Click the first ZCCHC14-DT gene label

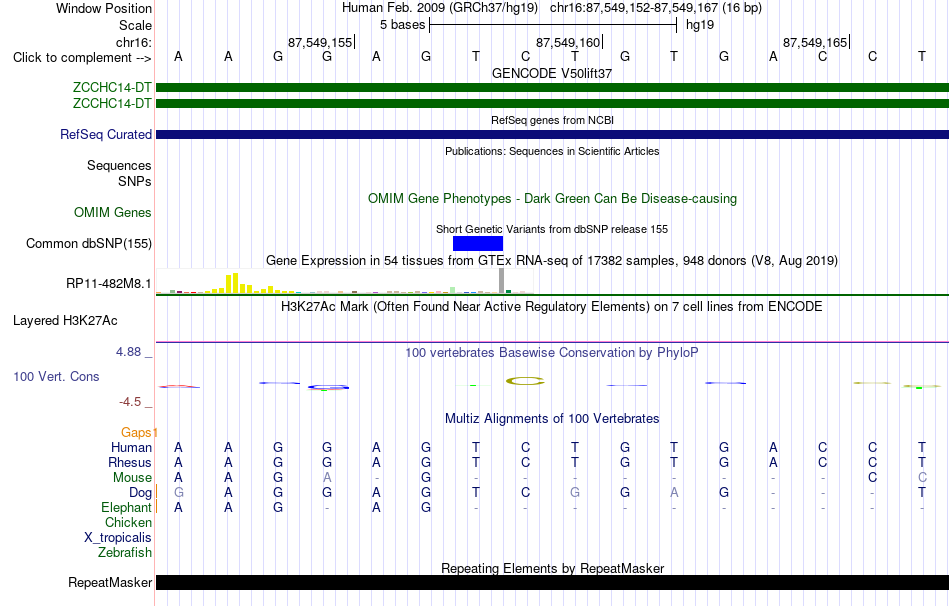coord(112,88)
